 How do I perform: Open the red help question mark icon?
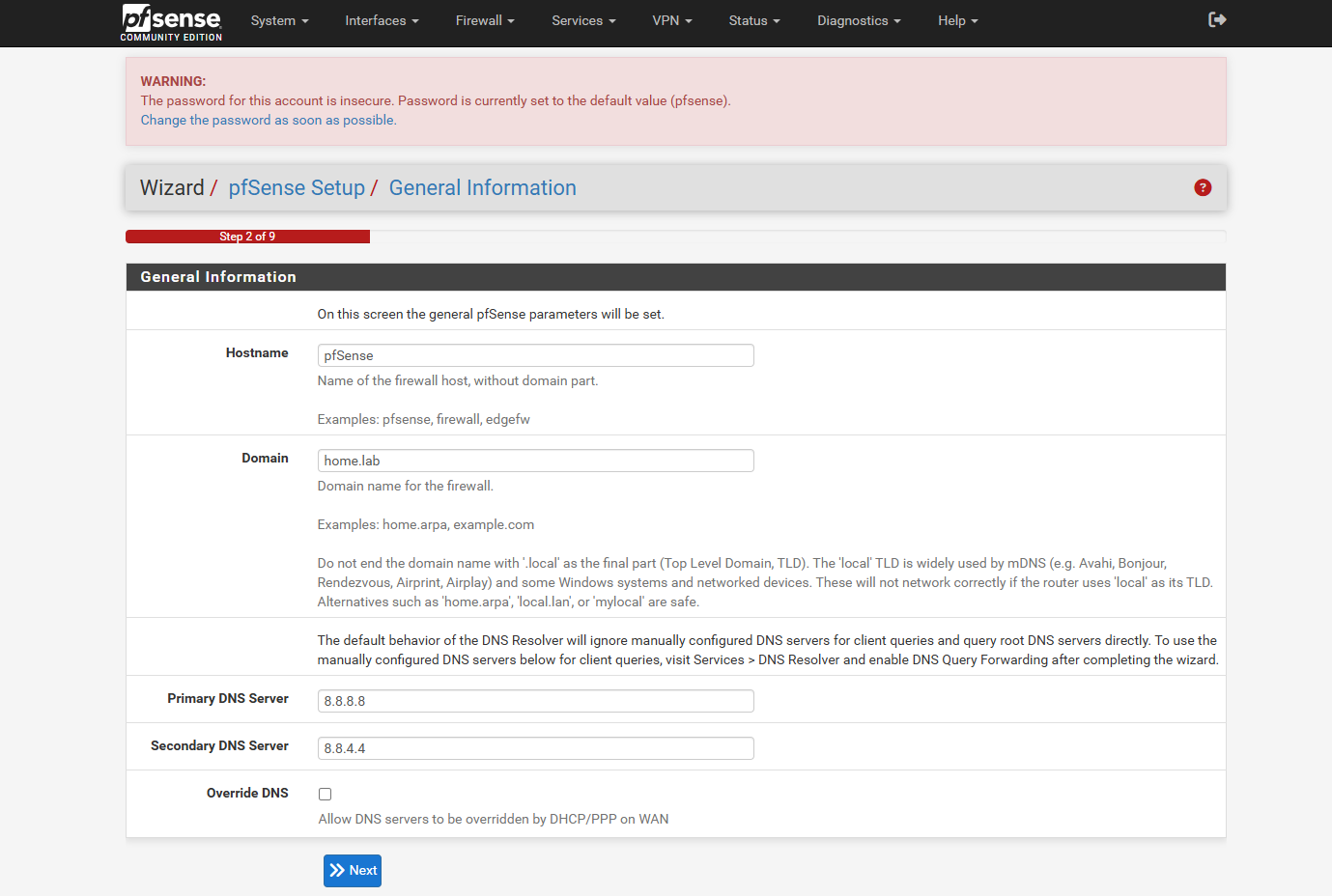[x=1203, y=187]
